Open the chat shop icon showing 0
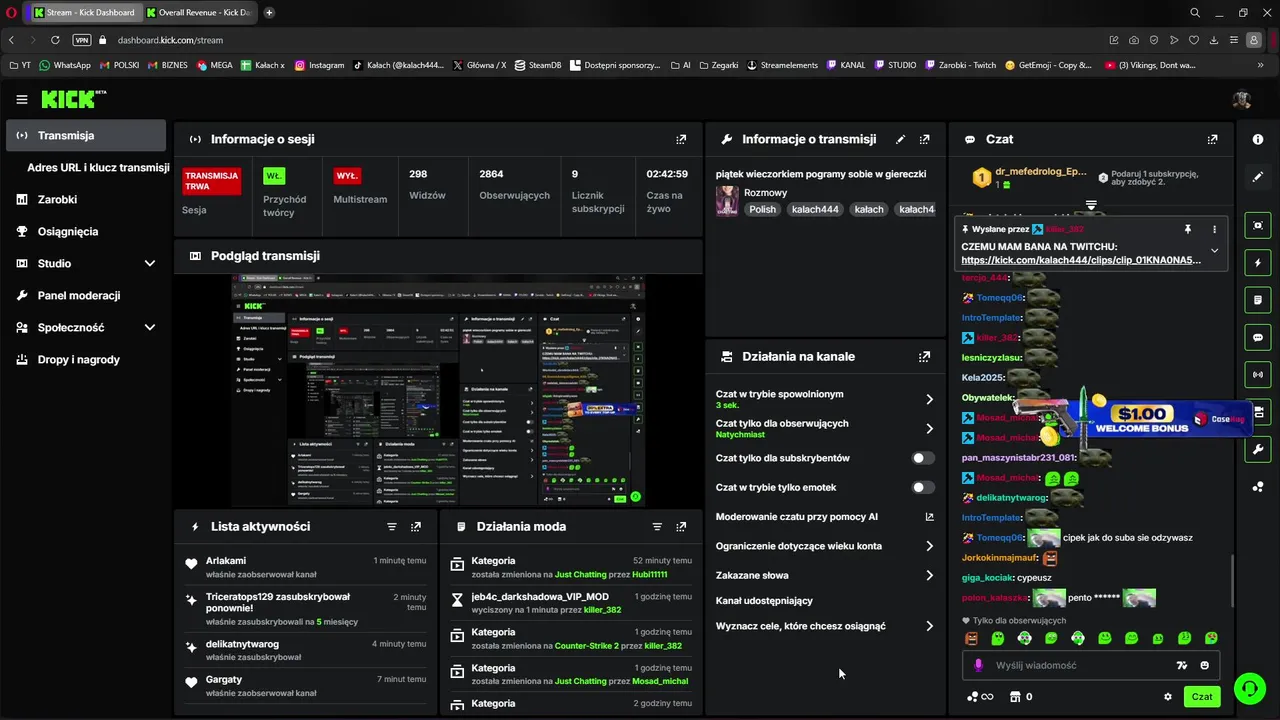Screen dimensions: 1280x720 (1021, 697)
